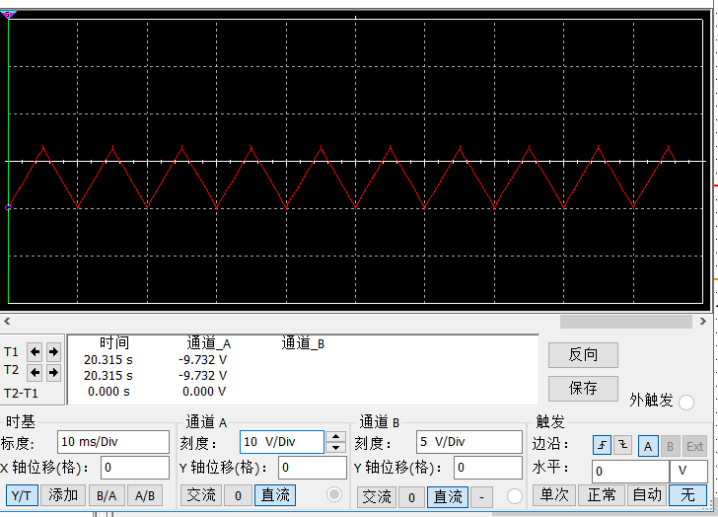Click the 时间 column header
718x517 pixels.
[x=114, y=343]
